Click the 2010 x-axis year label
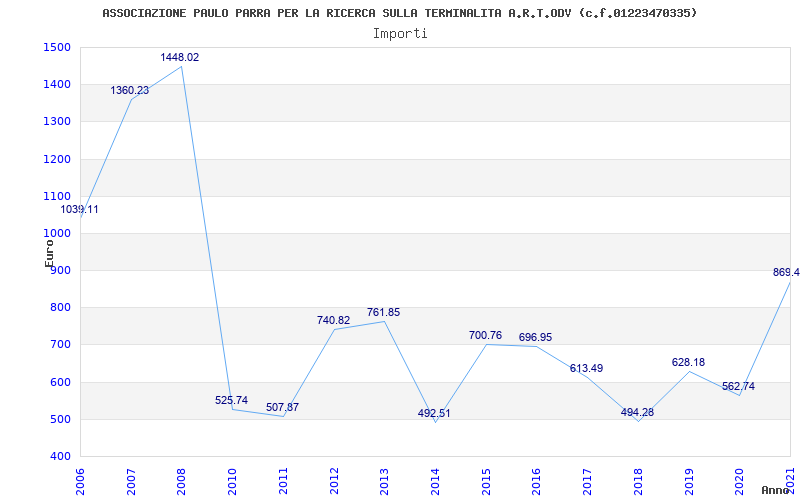 [x=232, y=481]
